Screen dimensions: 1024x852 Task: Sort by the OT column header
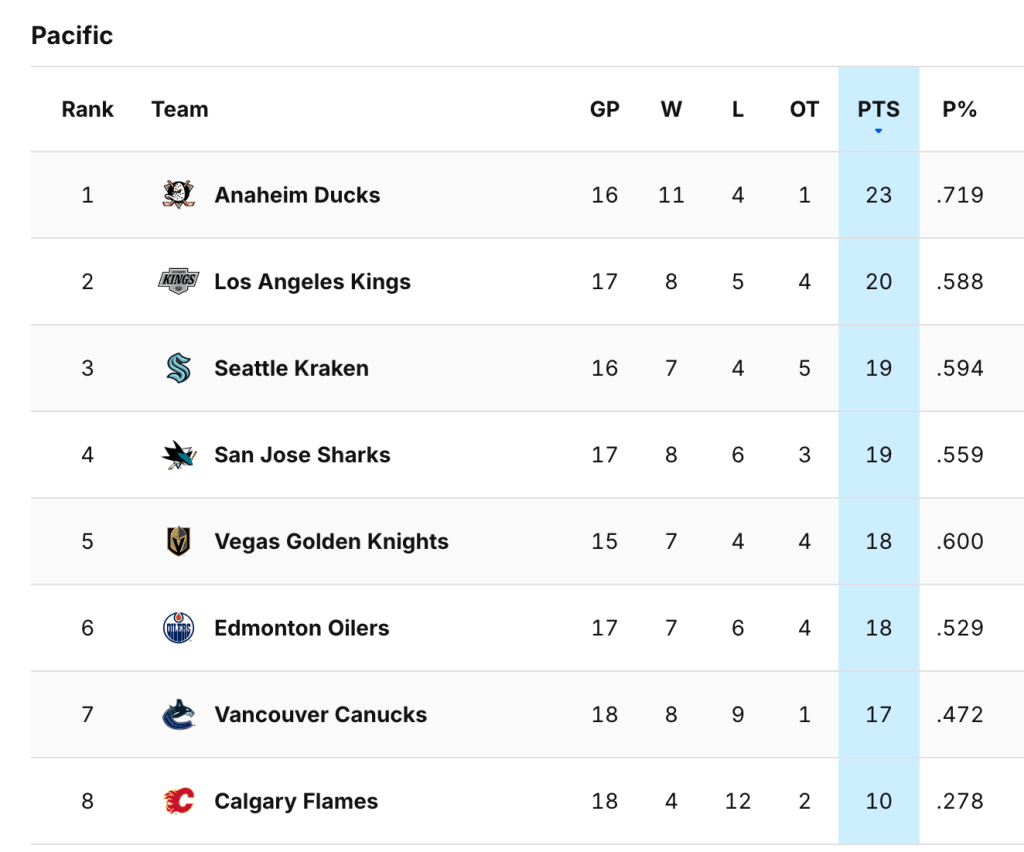tap(804, 109)
